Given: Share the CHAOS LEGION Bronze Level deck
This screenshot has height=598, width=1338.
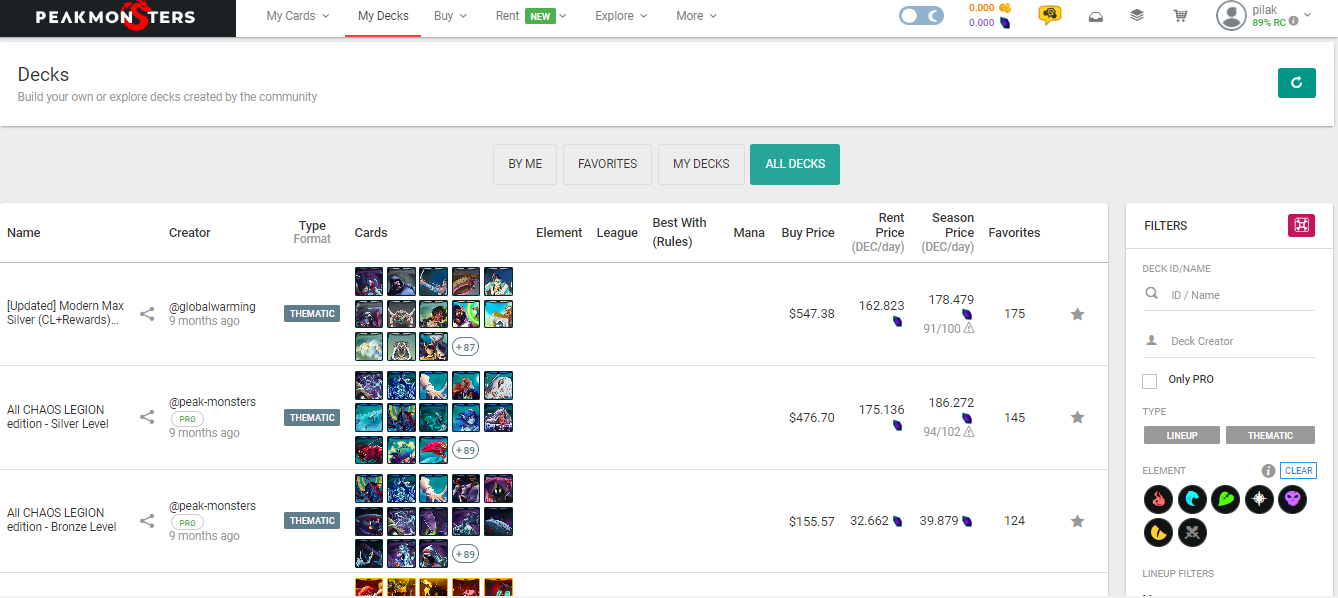Looking at the screenshot, I should coord(147,520).
